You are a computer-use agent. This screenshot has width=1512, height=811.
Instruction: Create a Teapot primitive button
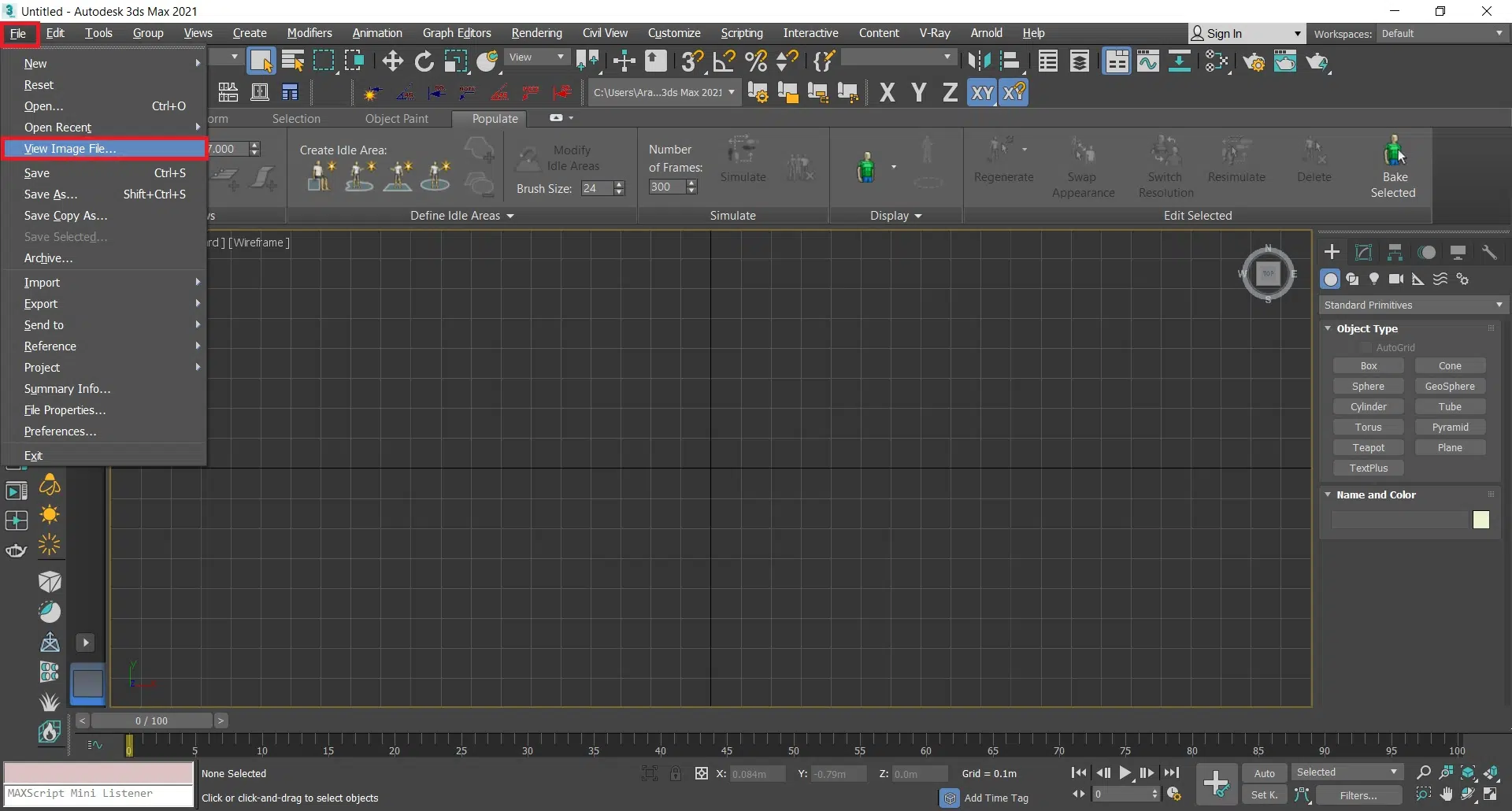(x=1368, y=447)
